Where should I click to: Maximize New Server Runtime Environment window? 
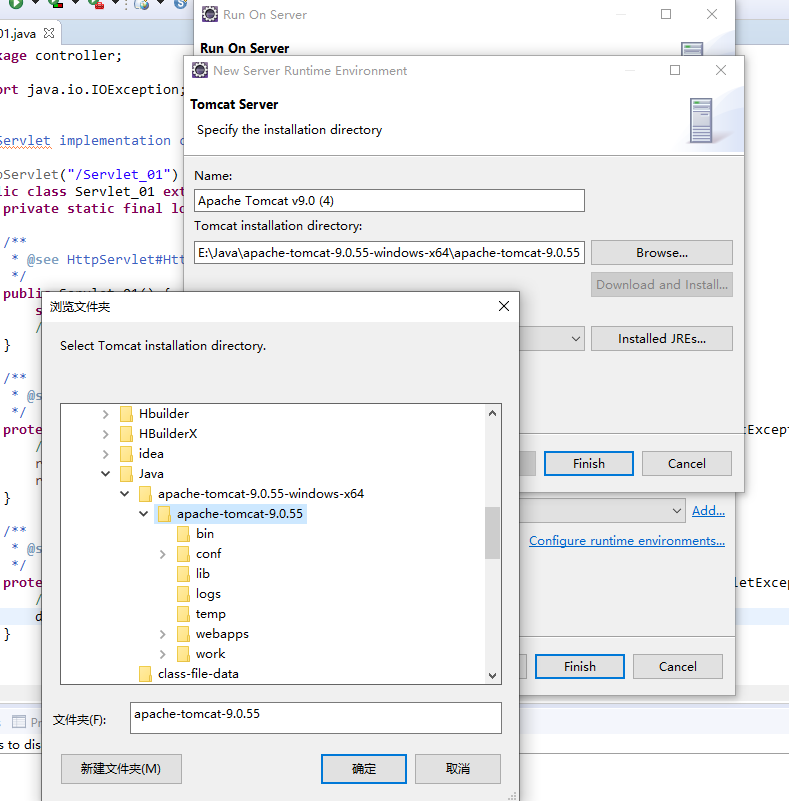pyautogui.click(x=675, y=70)
